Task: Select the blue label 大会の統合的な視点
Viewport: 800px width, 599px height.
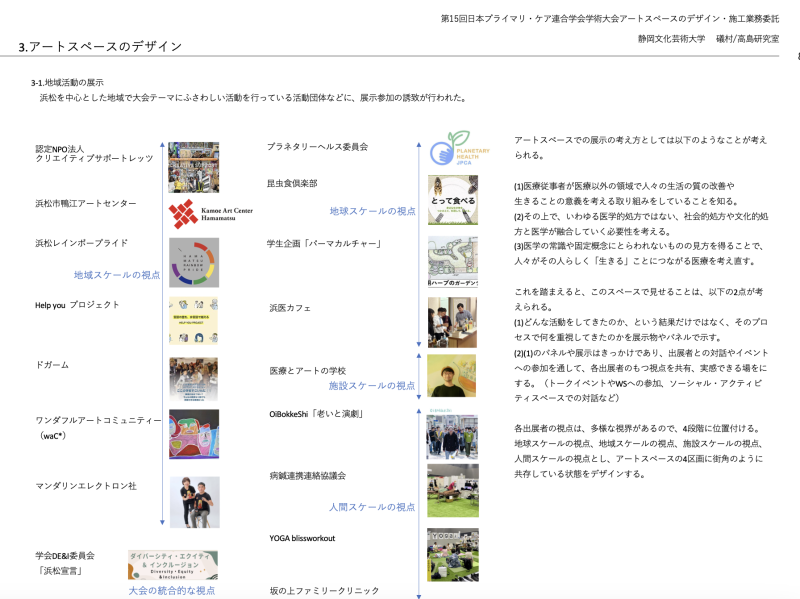Action: tap(171, 590)
